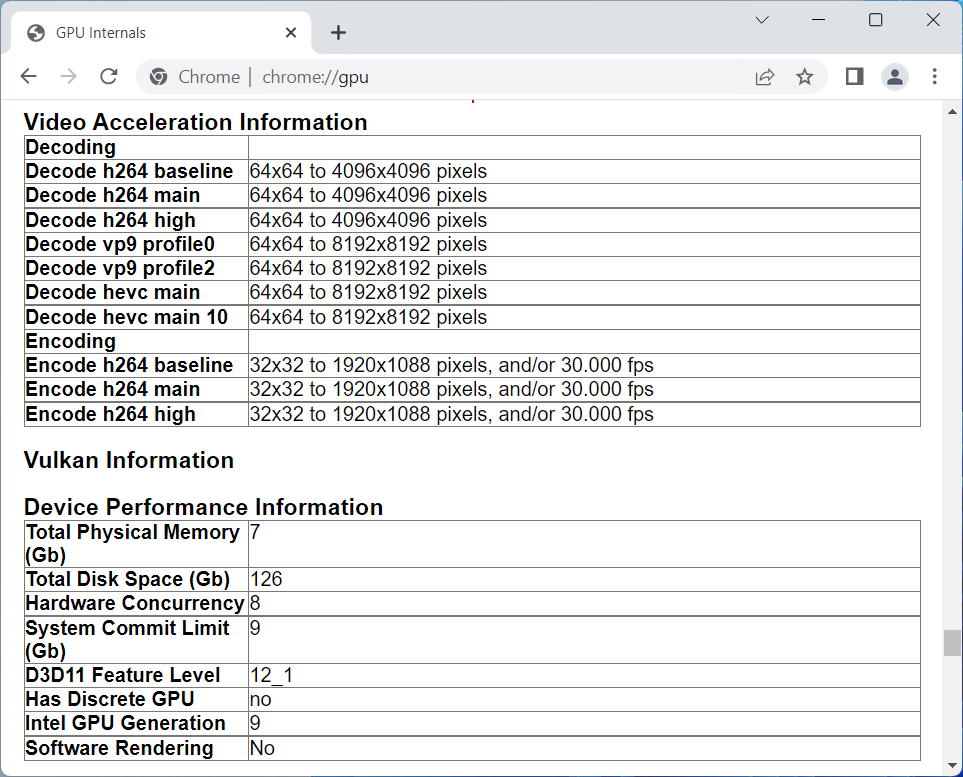
Task: Click the scroll down arrow
Action: pyautogui.click(x=952, y=765)
